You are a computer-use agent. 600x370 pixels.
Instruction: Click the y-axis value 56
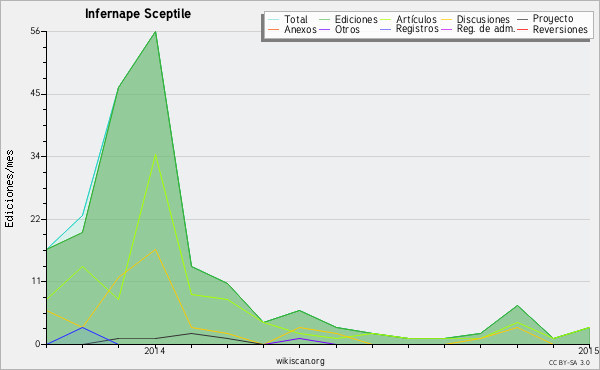coord(35,31)
